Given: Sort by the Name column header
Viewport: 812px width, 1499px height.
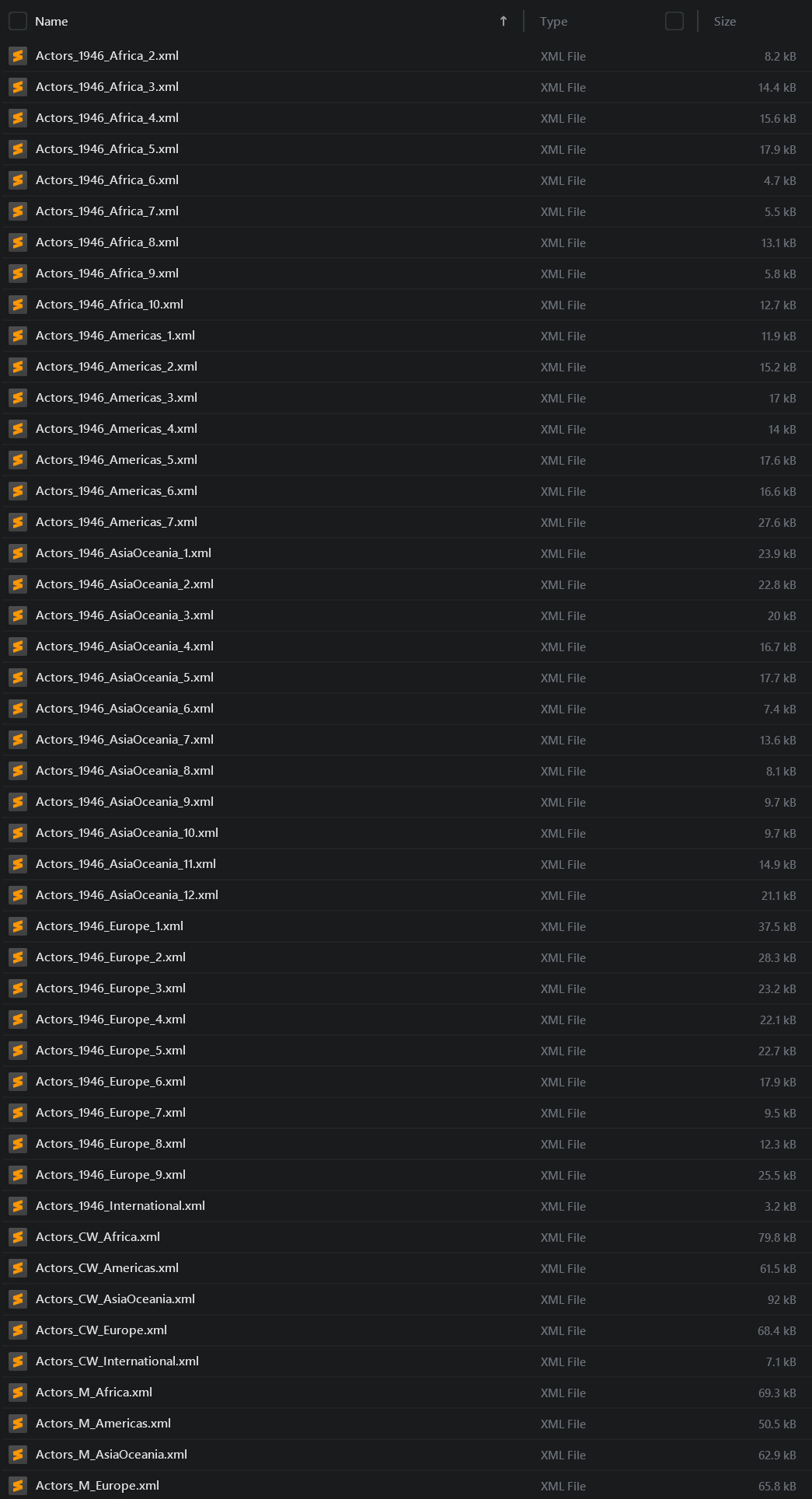Looking at the screenshot, I should coord(52,22).
